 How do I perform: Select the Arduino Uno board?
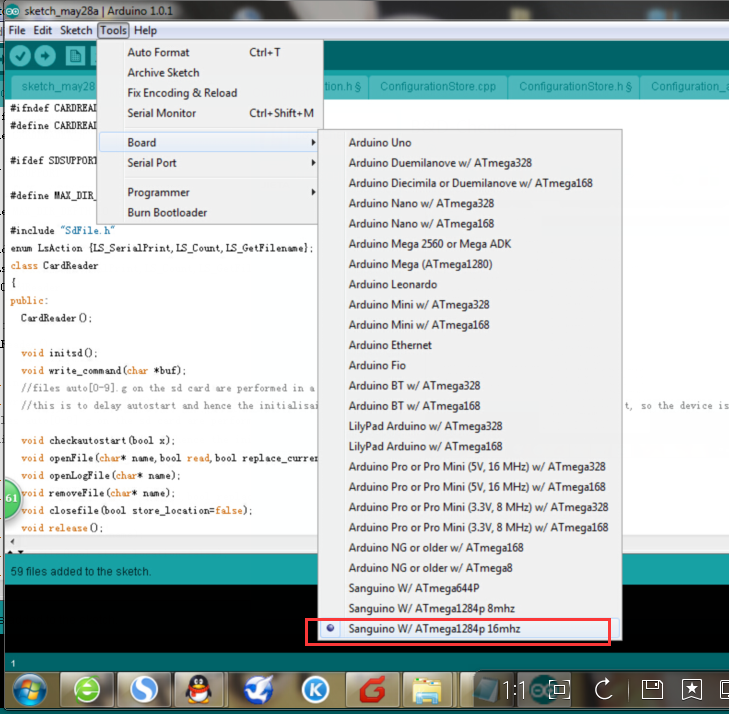pos(380,143)
